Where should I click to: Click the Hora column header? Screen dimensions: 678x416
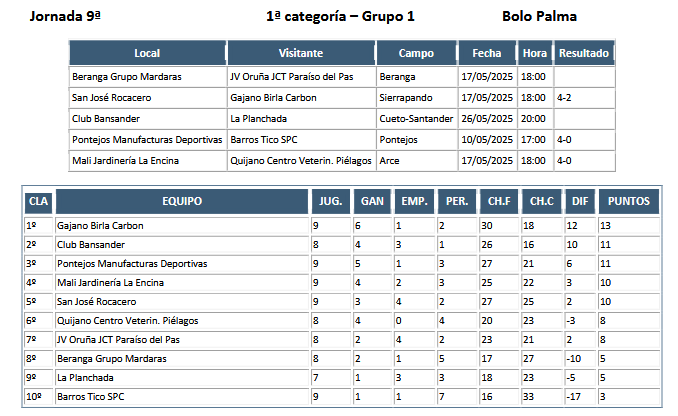[x=535, y=53]
